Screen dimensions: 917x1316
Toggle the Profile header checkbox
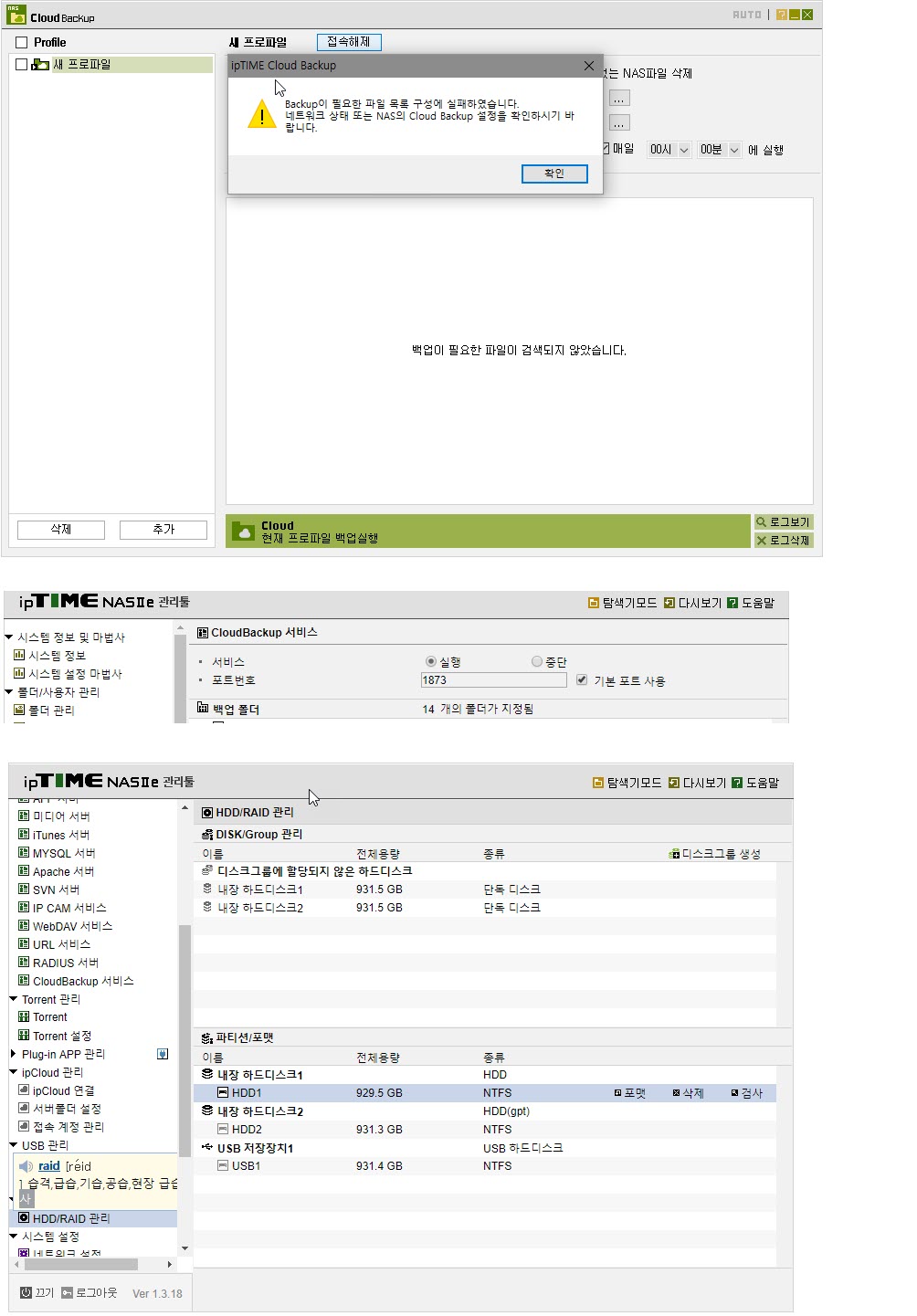pos(22,43)
